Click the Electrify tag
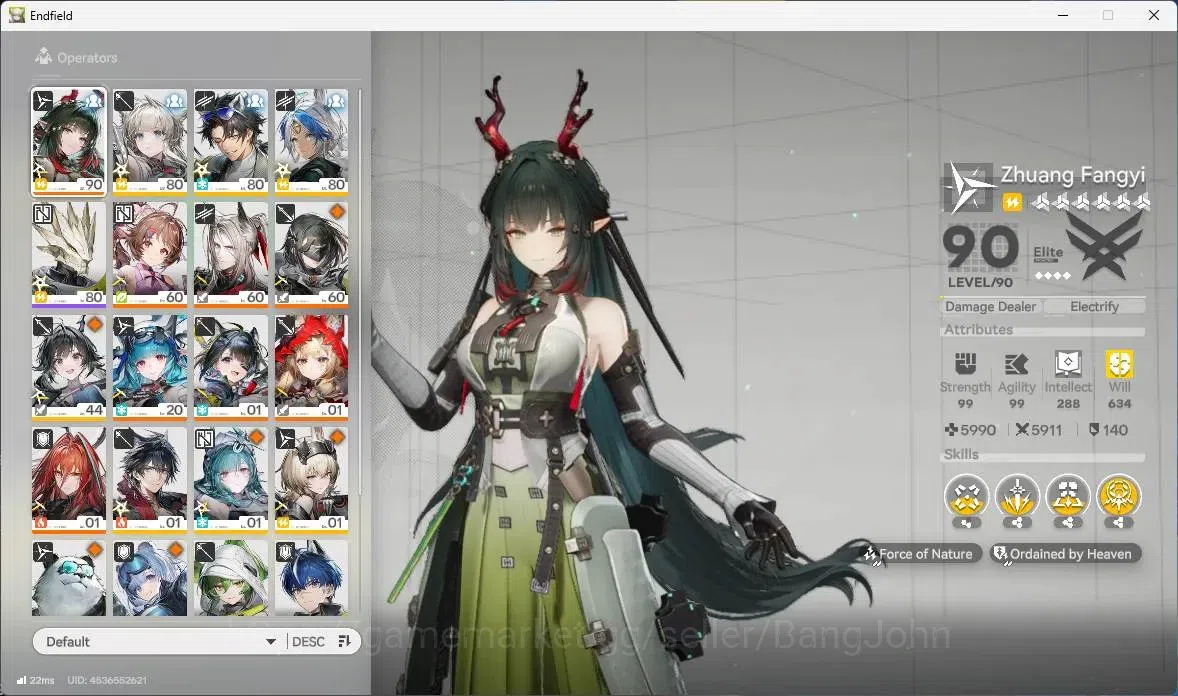 pyautogui.click(x=1094, y=307)
